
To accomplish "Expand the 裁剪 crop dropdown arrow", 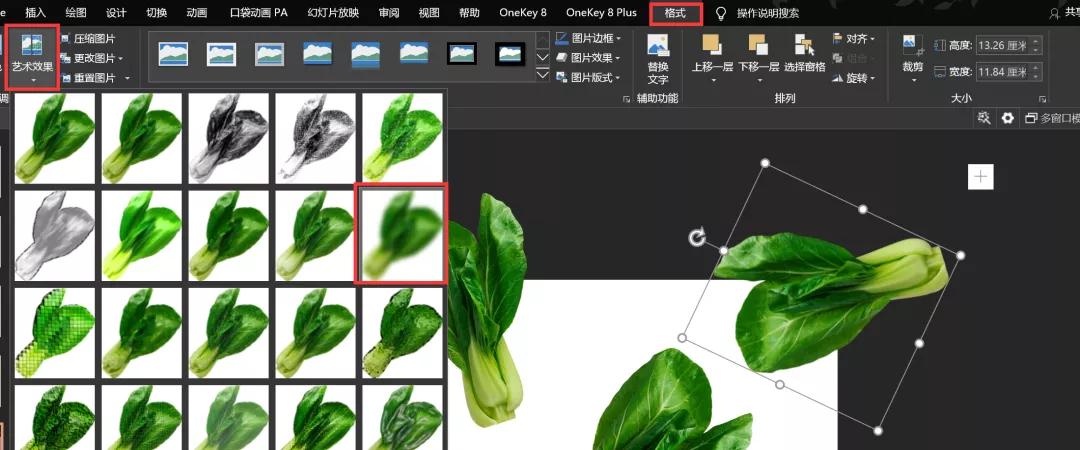I will [x=913, y=81].
